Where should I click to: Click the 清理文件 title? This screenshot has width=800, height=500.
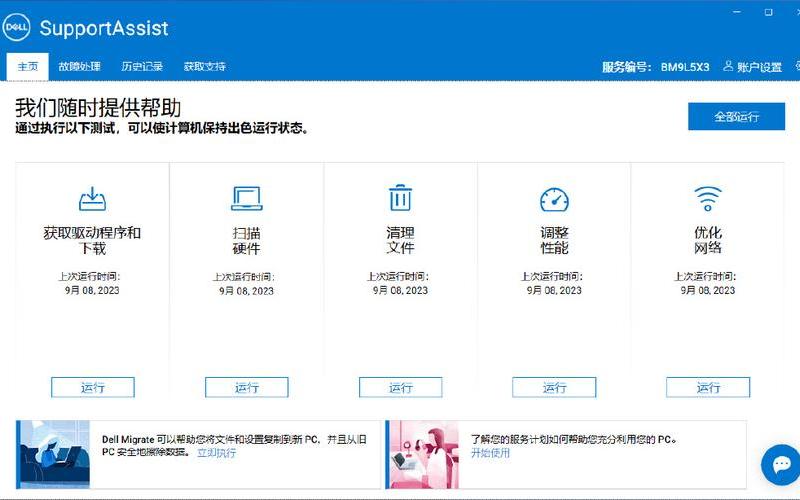click(x=401, y=240)
